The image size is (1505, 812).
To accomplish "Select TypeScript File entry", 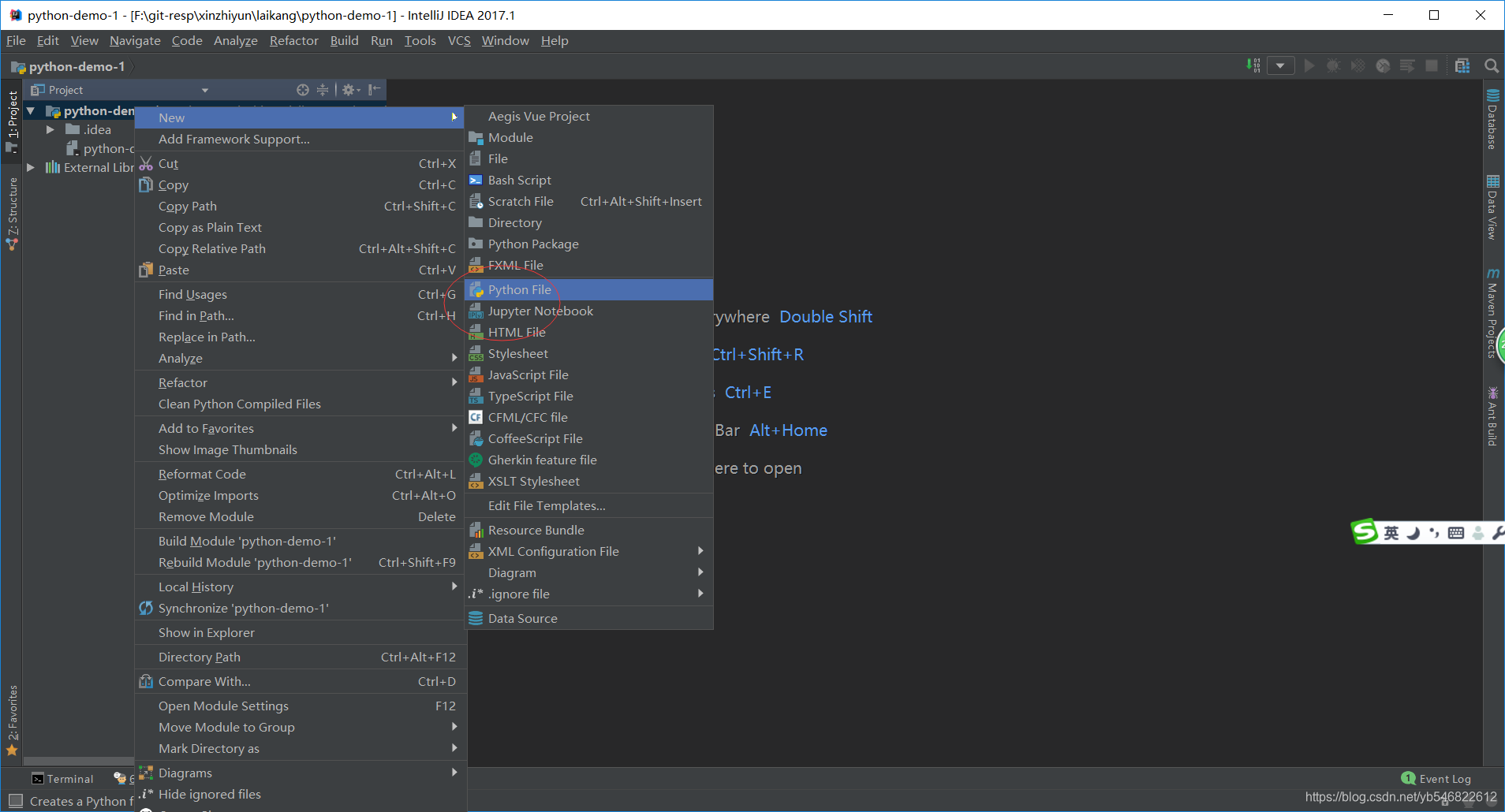I will pyautogui.click(x=589, y=397).
